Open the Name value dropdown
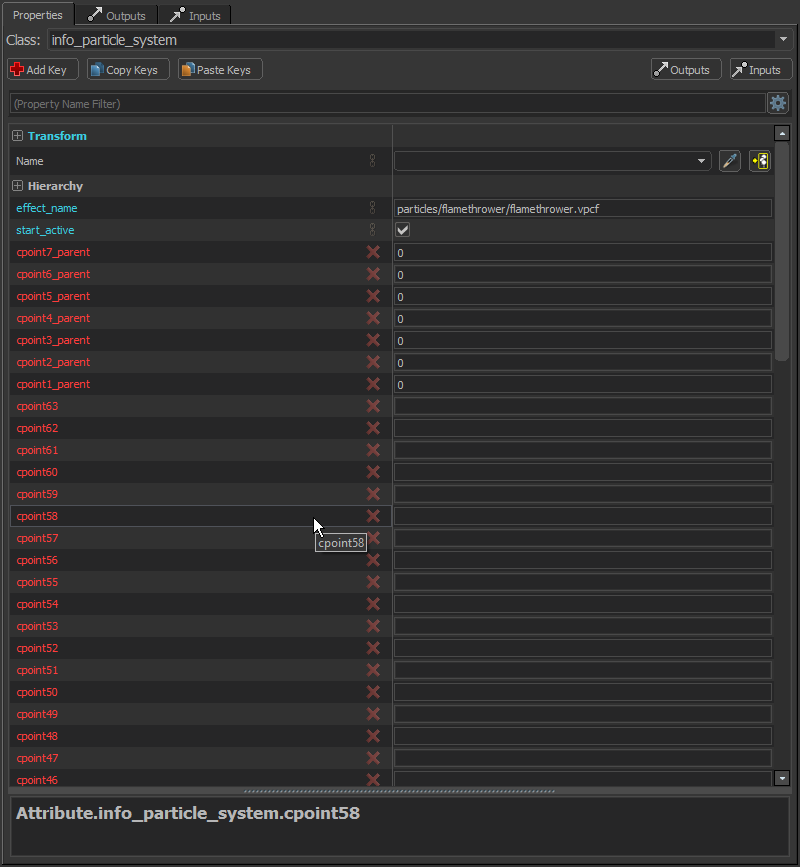 (700, 161)
